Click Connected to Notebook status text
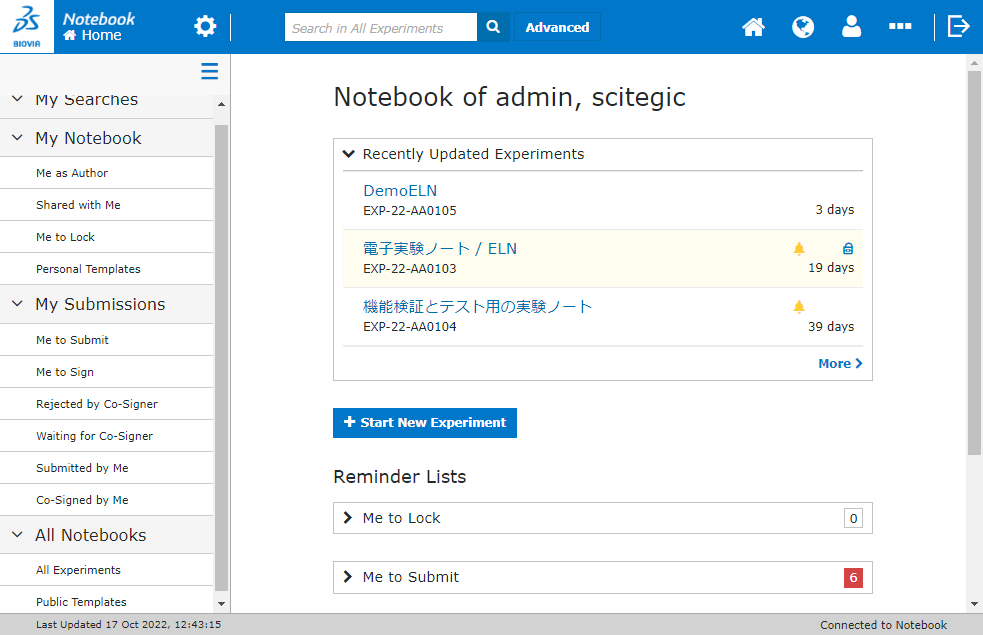Screen dimensions: 983x635 pos(883,625)
